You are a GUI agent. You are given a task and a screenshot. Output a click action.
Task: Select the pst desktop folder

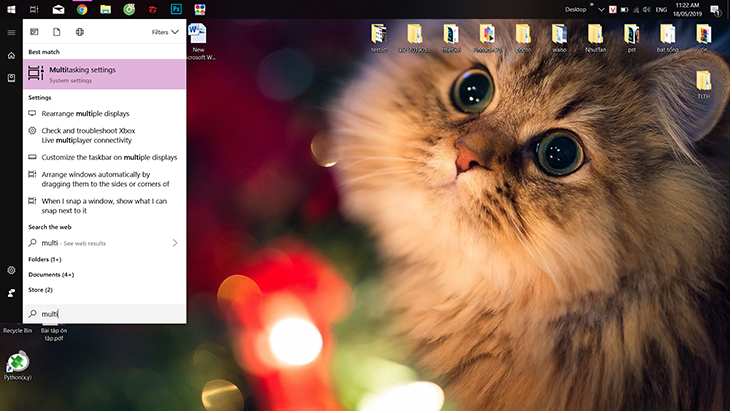click(632, 38)
